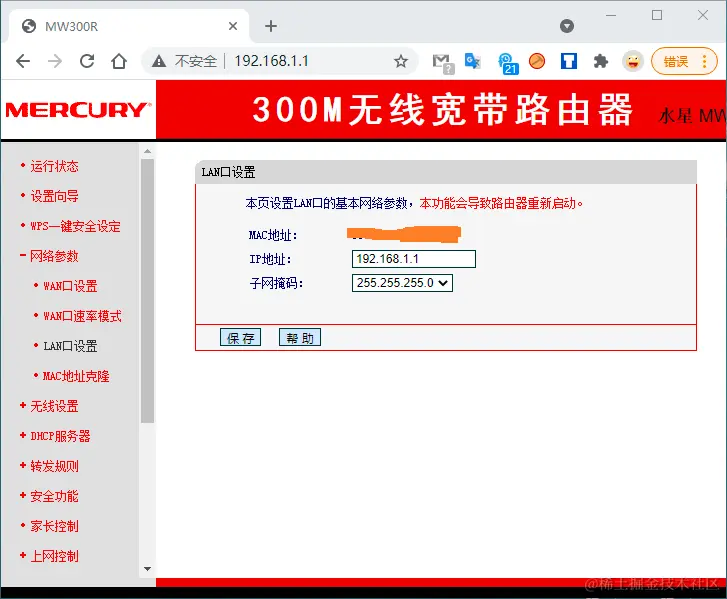
Task: Click the 错误 update error button
Action: [684, 61]
